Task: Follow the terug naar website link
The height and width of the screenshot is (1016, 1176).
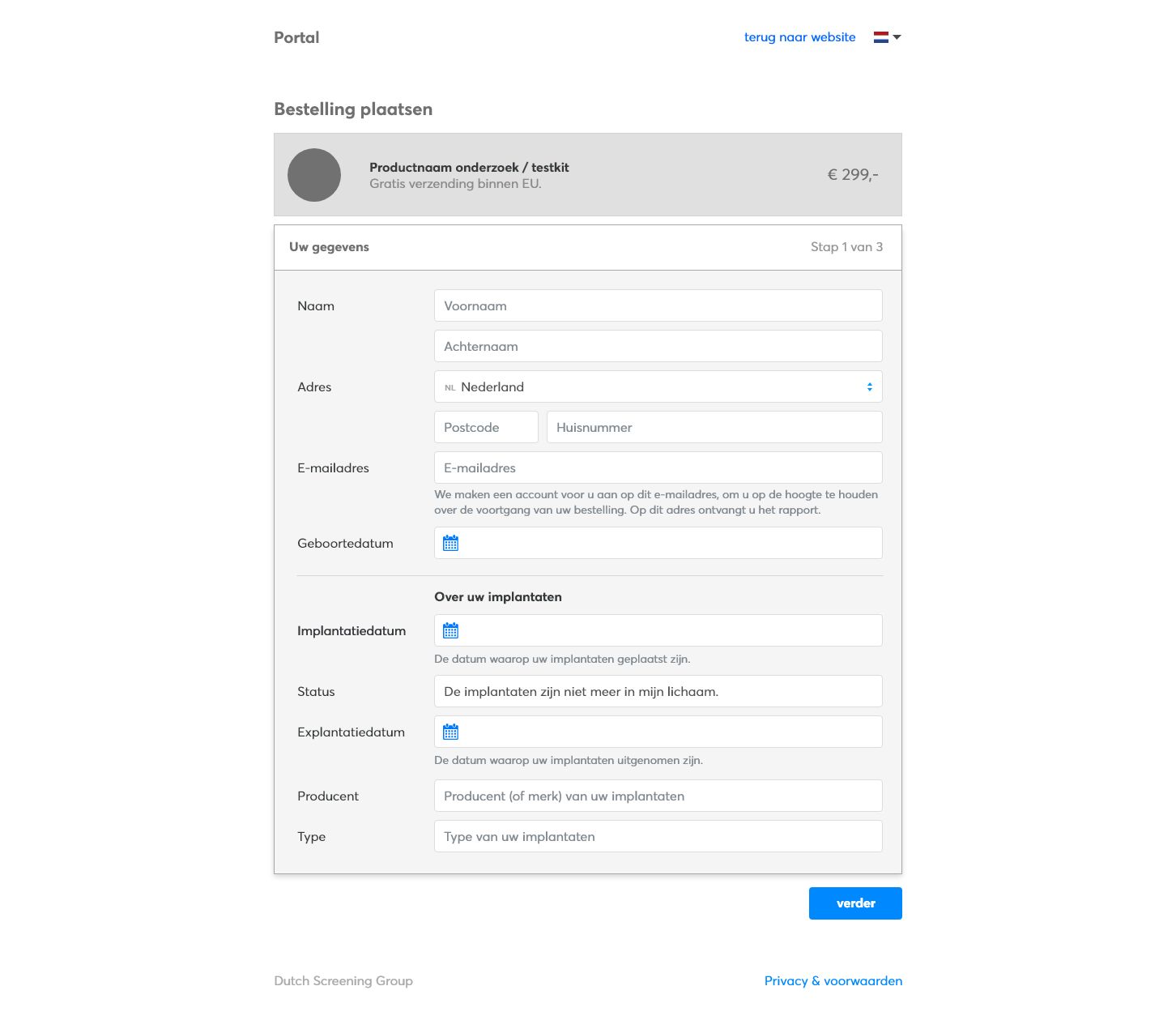Action: point(799,37)
